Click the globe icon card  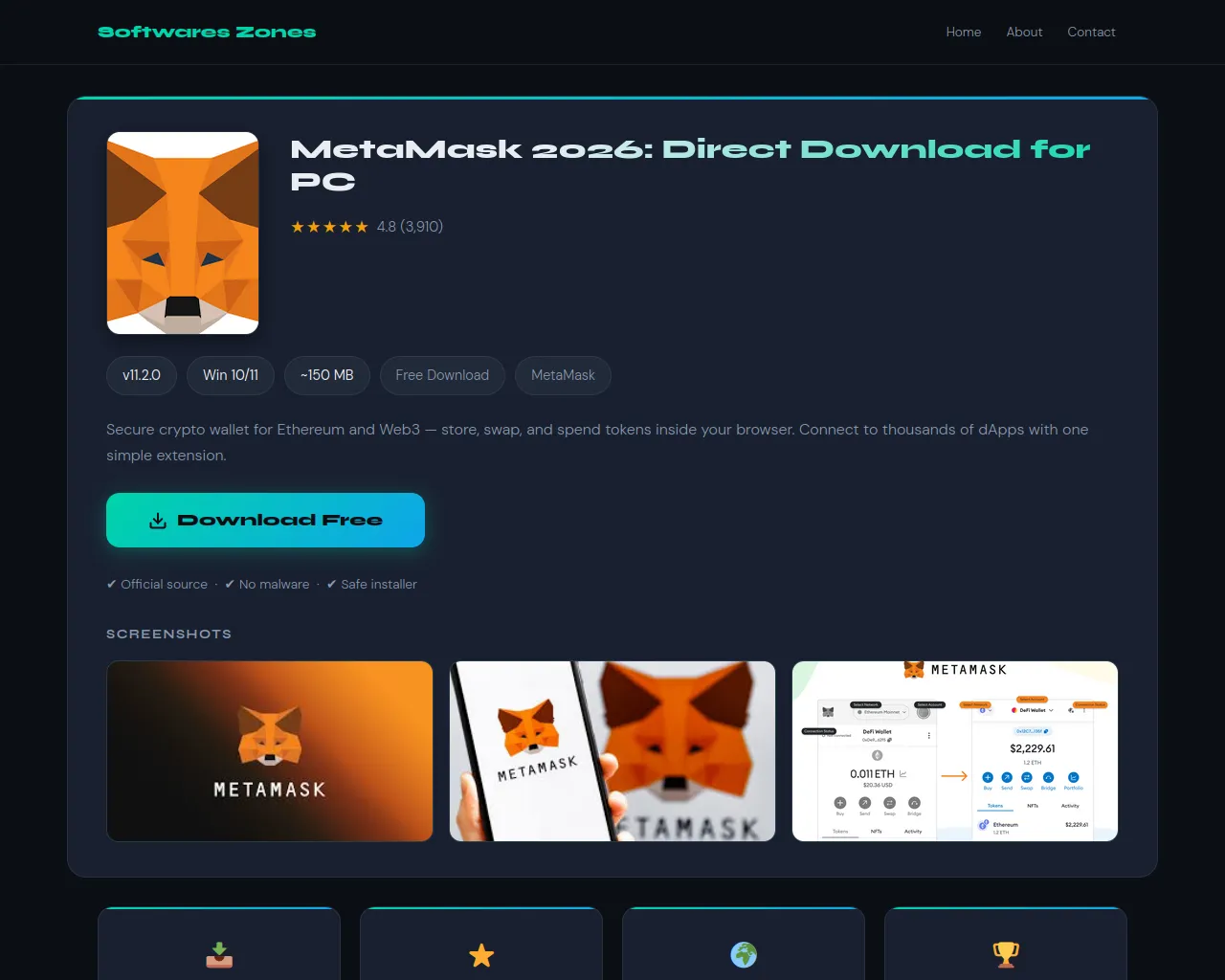tap(744, 944)
